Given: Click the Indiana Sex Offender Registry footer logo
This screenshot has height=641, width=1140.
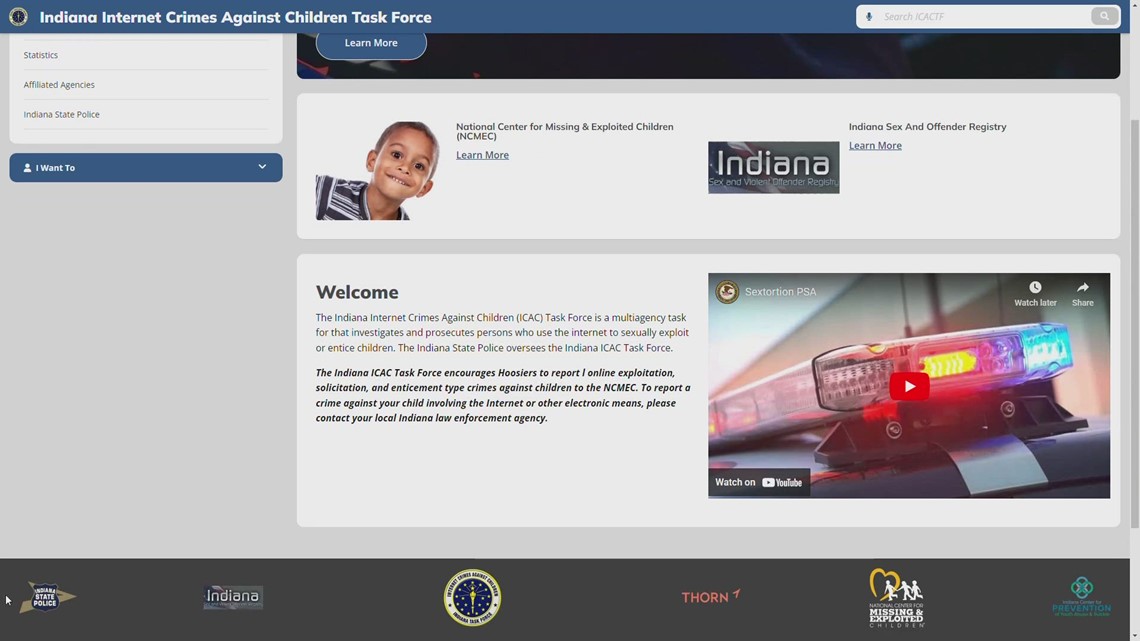Looking at the screenshot, I should pyautogui.click(x=232, y=597).
